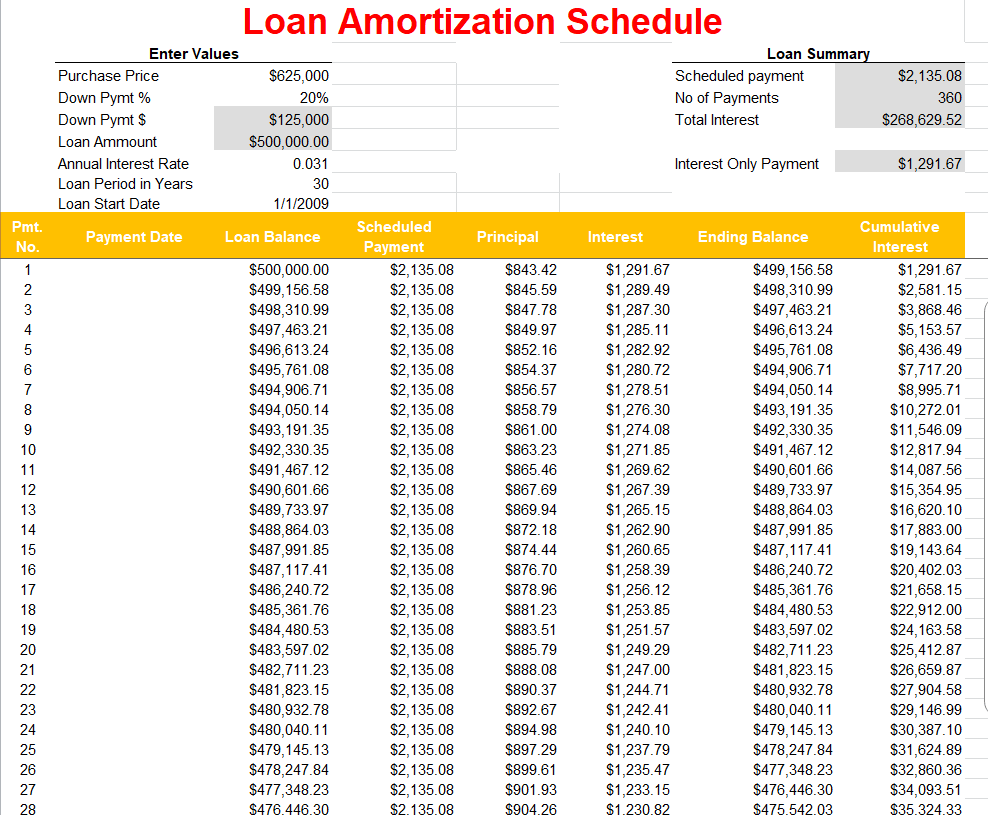This screenshot has width=988, height=815.
Task: Select the Loan Amortization Schedule title
Action: tap(482, 21)
